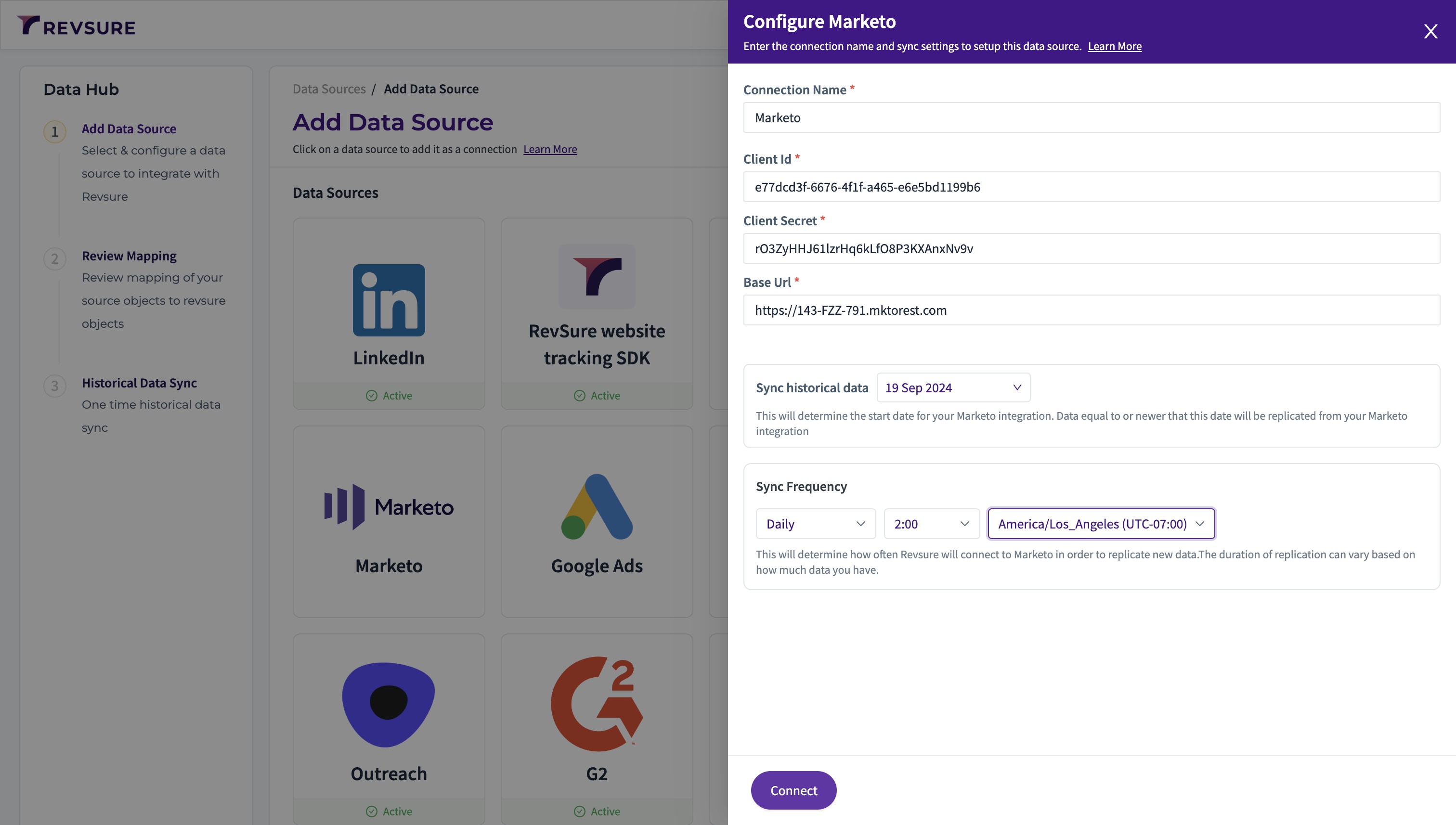Focus the Connection Name input field
The width and height of the screenshot is (1456, 825).
click(x=1091, y=117)
